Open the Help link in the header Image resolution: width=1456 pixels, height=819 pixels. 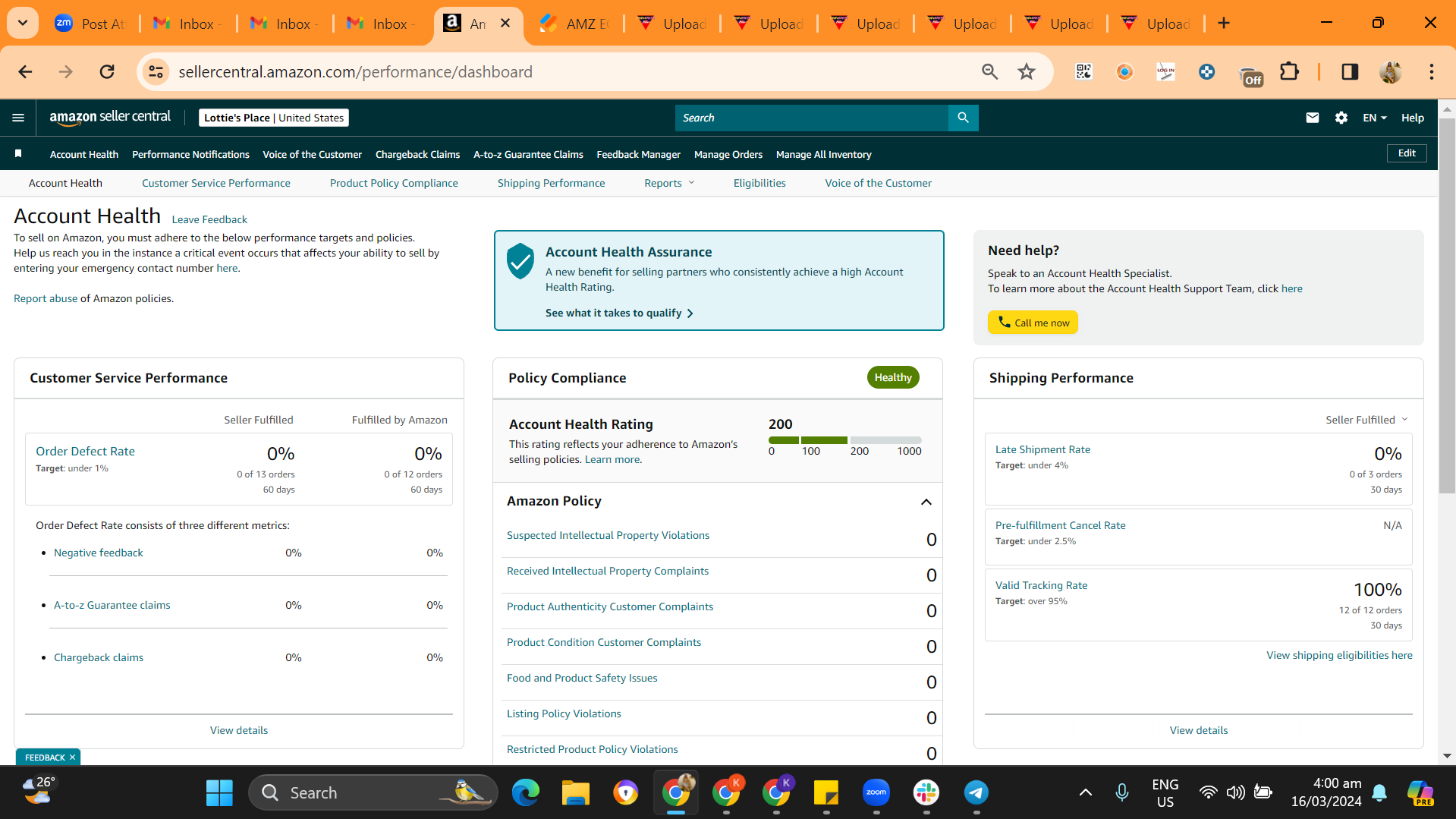1412,118
